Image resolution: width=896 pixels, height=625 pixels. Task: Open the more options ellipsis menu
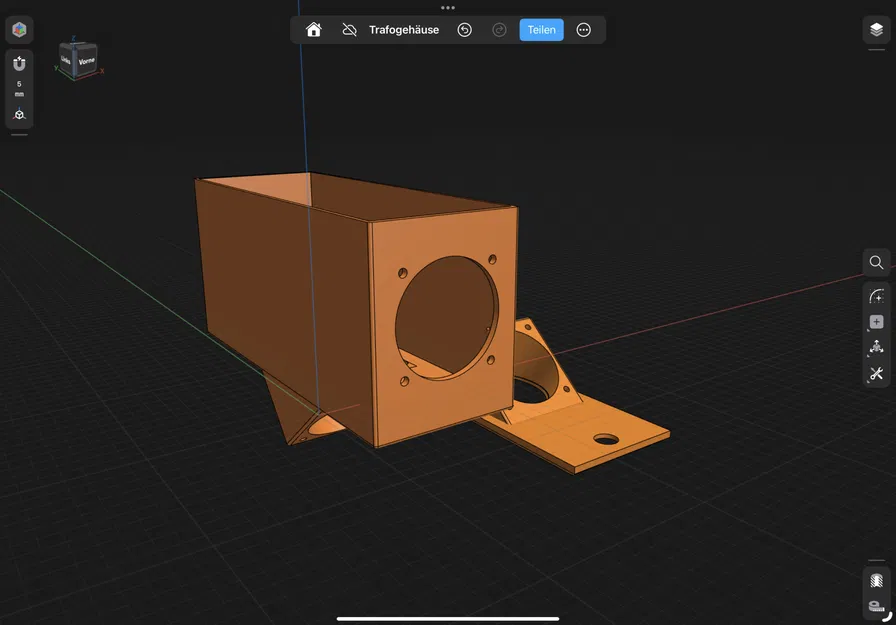point(583,30)
